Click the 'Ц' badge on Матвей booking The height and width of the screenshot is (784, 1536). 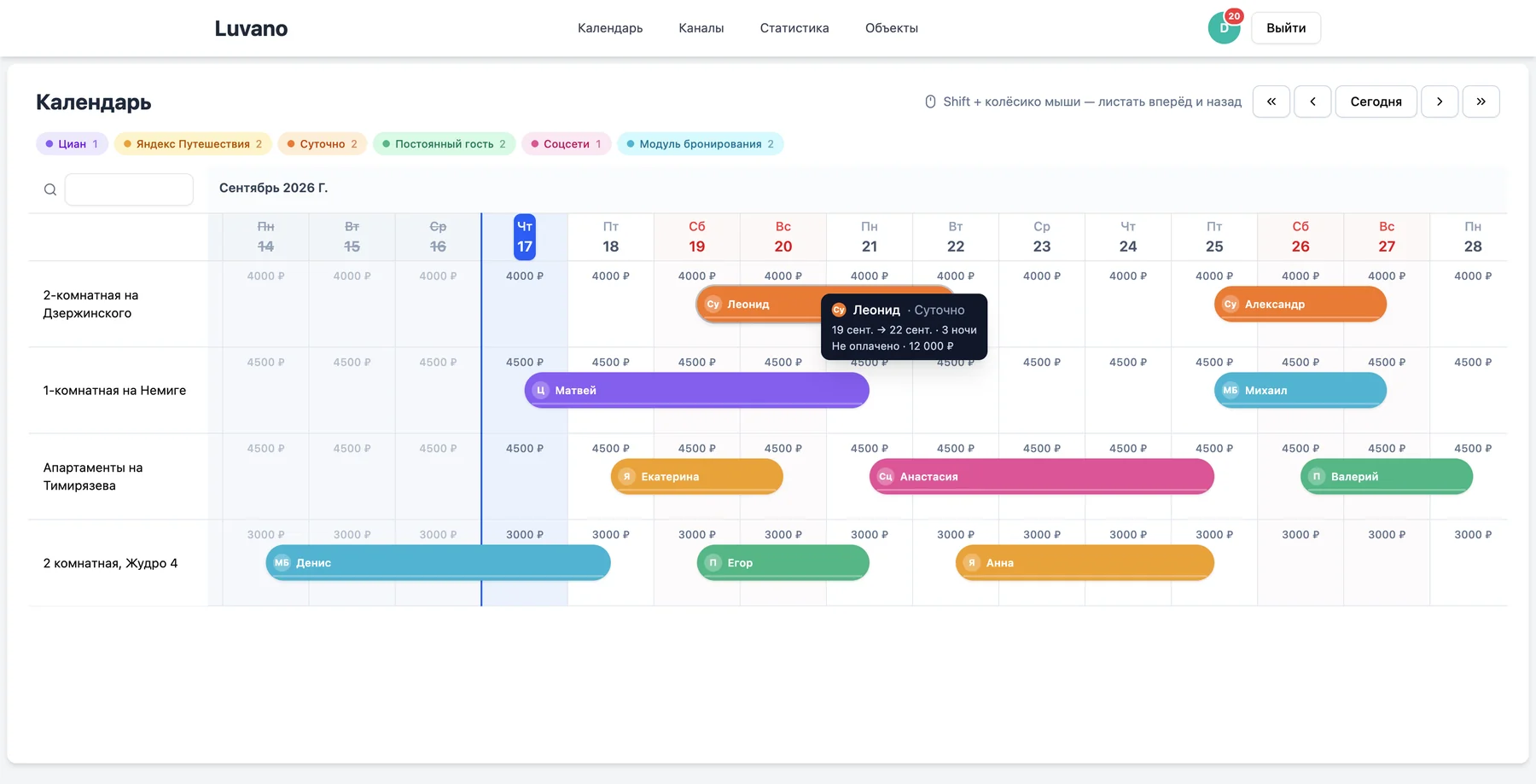pyautogui.click(x=540, y=391)
